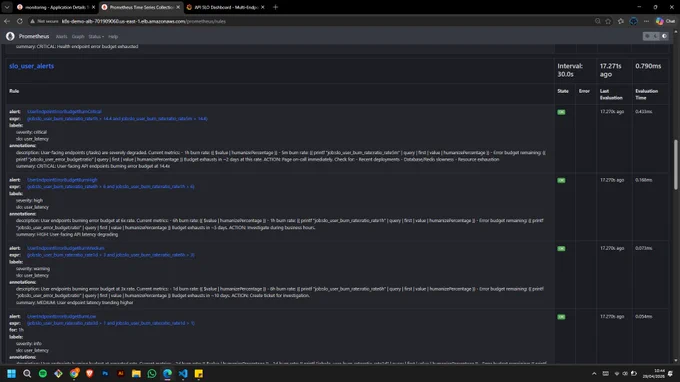Click OK state badge for low info rule
The image size is (680, 382).
tap(561, 317)
